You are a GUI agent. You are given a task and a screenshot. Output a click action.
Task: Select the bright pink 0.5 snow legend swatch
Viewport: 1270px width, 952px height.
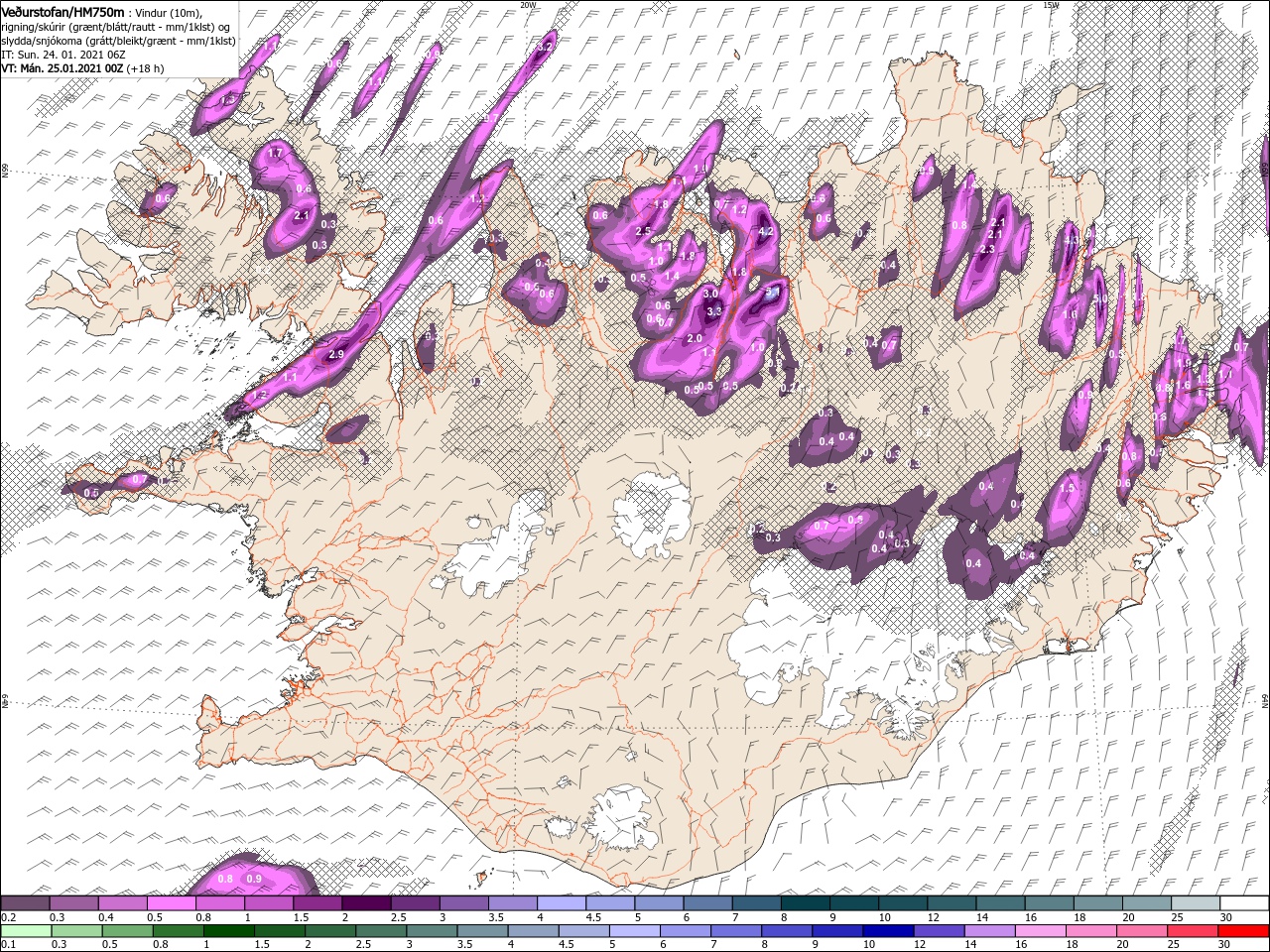(171, 903)
